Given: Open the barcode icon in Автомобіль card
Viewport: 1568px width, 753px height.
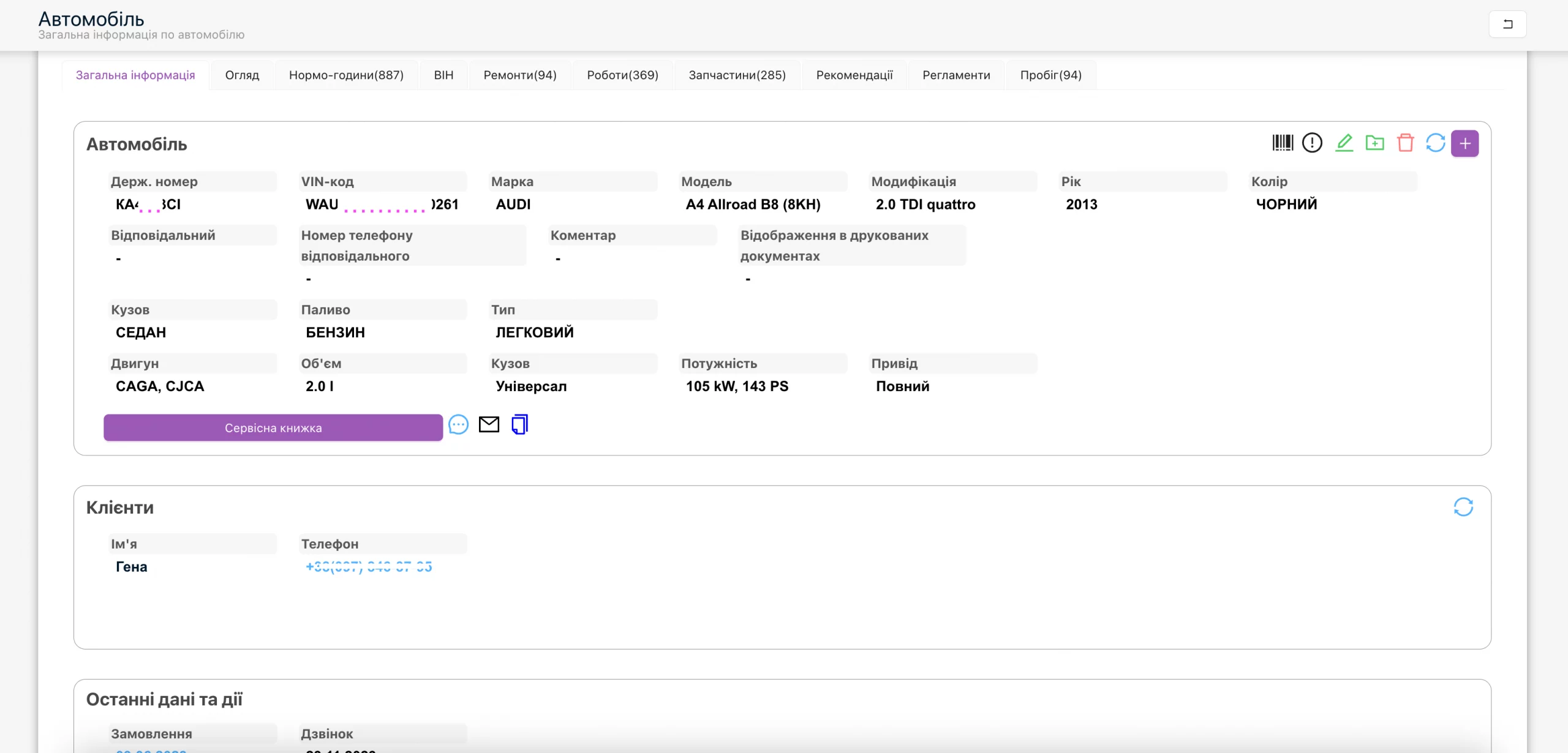Looking at the screenshot, I should click(x=1283, y=143).
